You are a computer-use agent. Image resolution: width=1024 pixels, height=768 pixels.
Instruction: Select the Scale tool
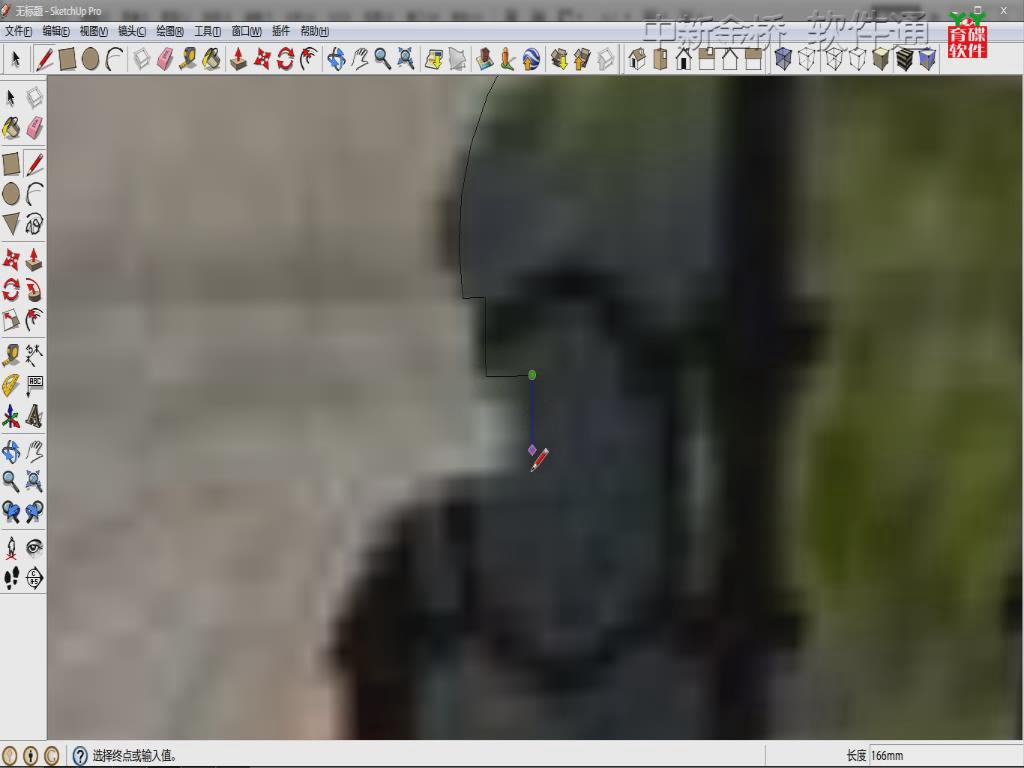click(x=11, y=319)
